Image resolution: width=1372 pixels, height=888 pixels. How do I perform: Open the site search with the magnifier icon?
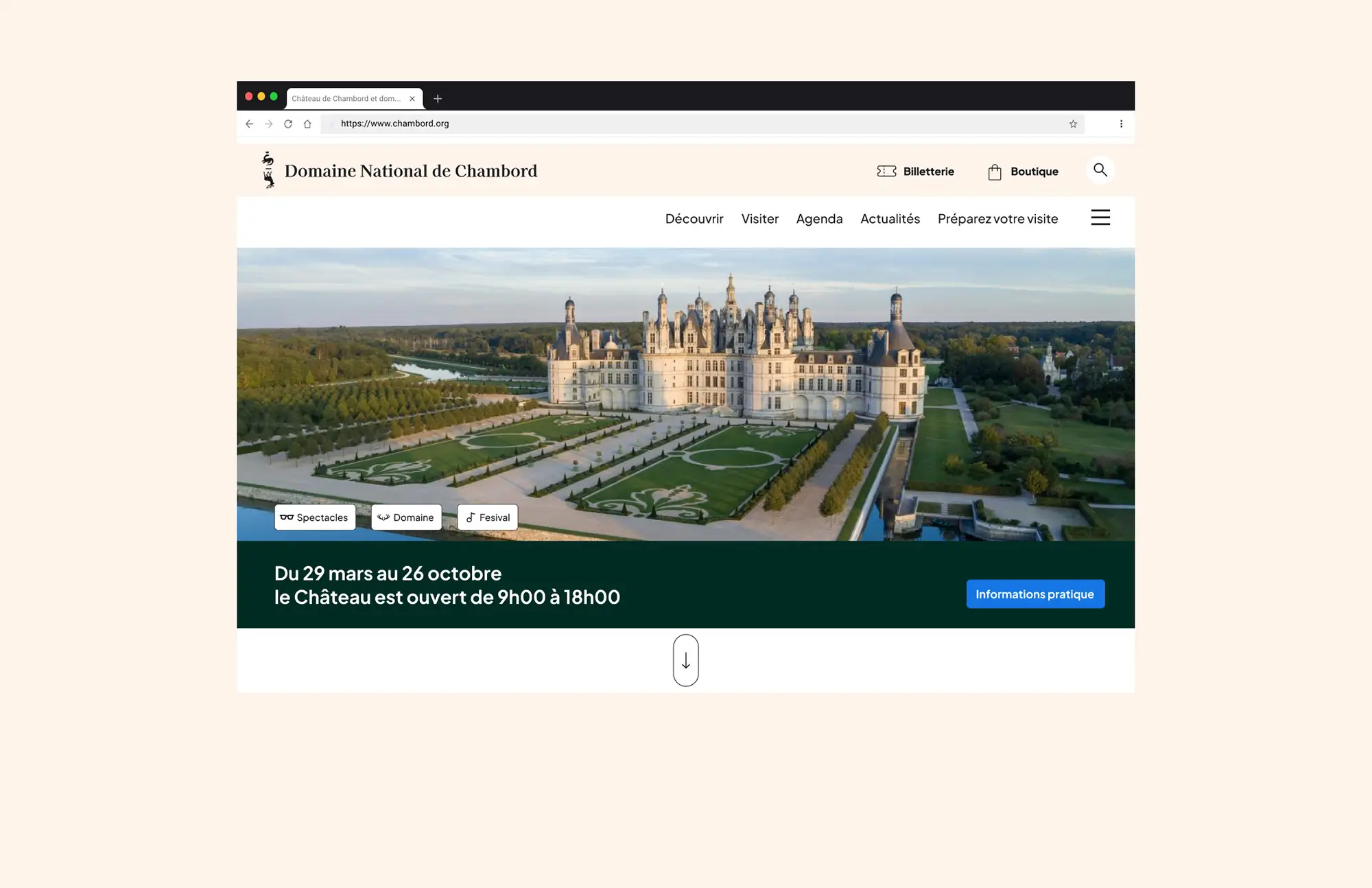[1100, 170]
